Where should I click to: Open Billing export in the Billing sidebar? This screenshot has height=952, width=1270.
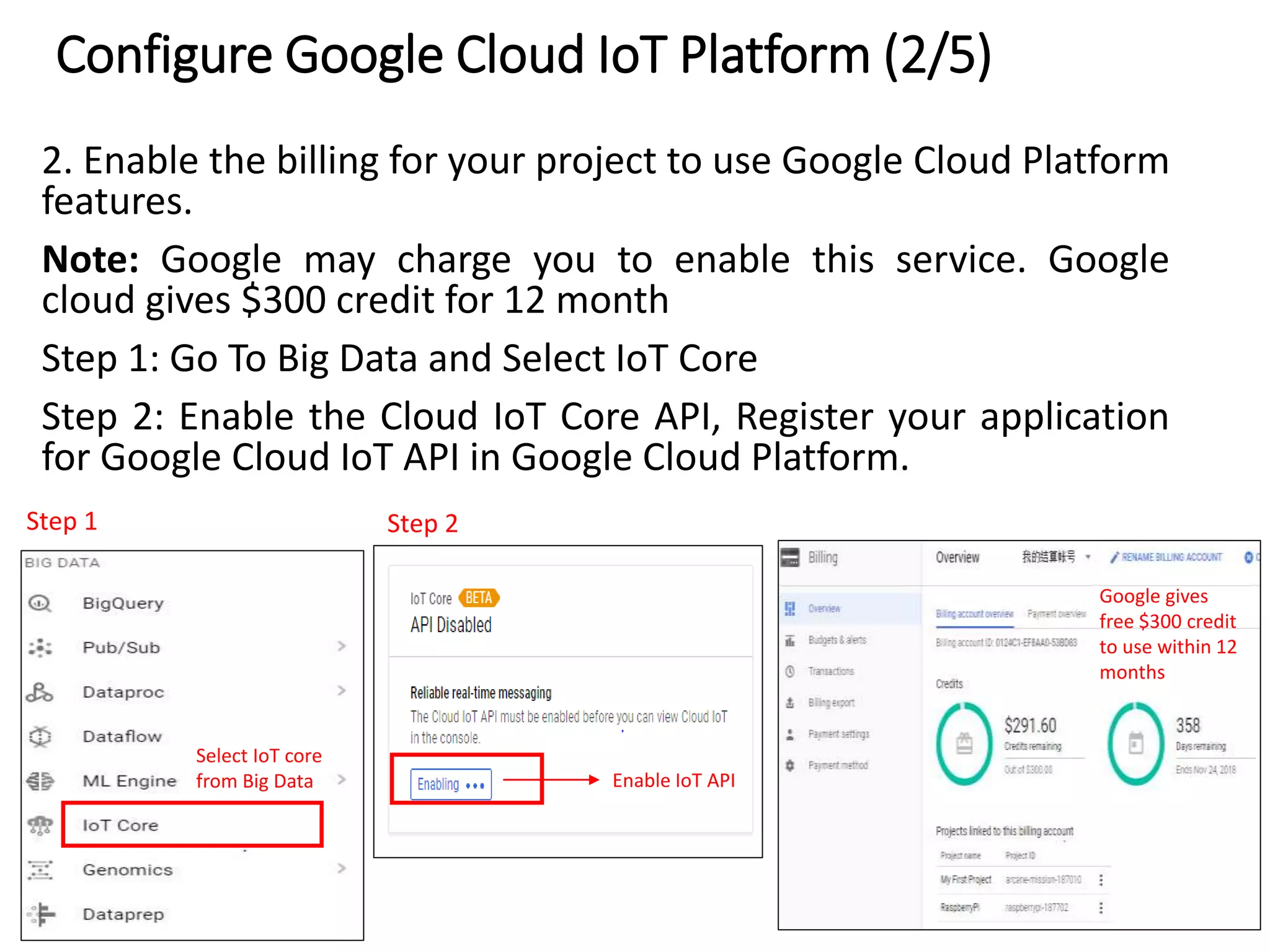[x=832, y=703]
